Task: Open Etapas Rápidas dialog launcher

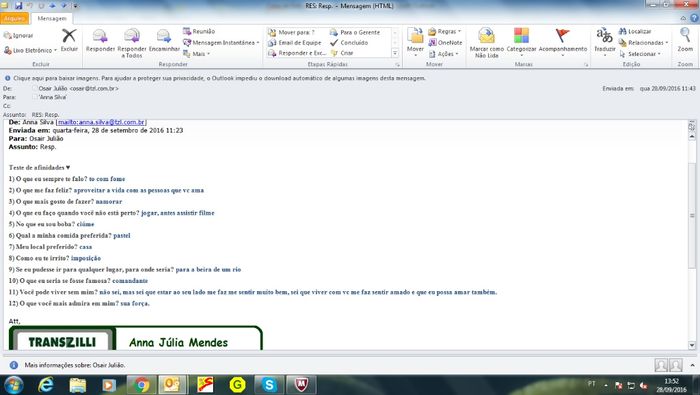Action: click(397, 65)
